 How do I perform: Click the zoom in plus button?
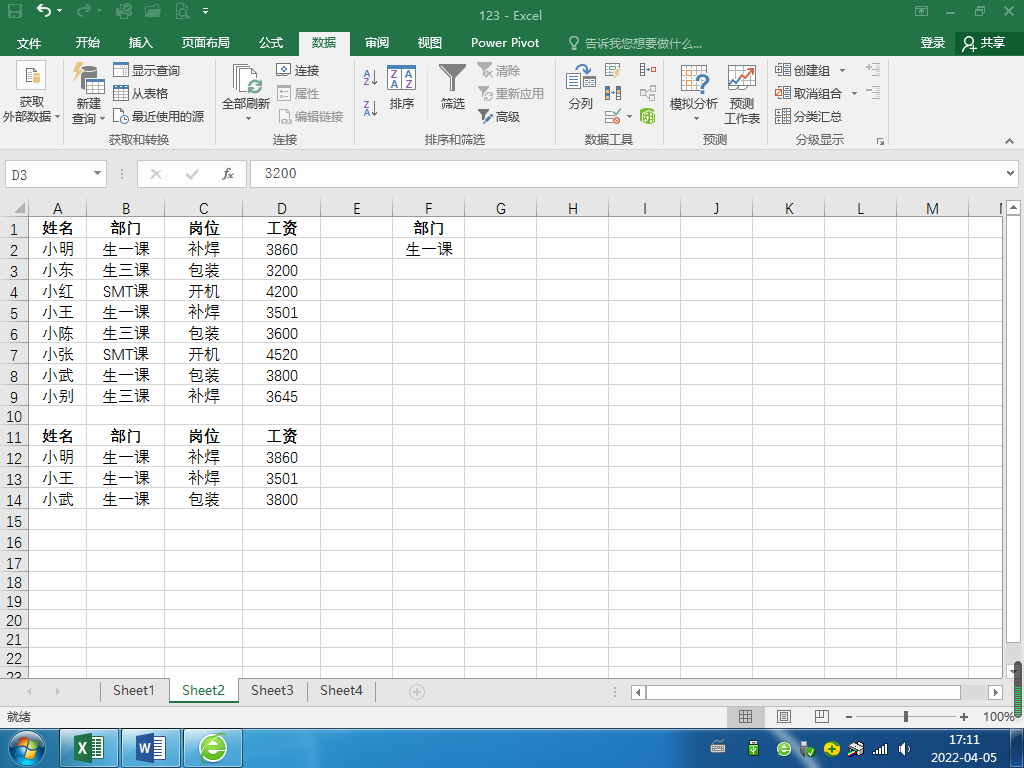964,717
